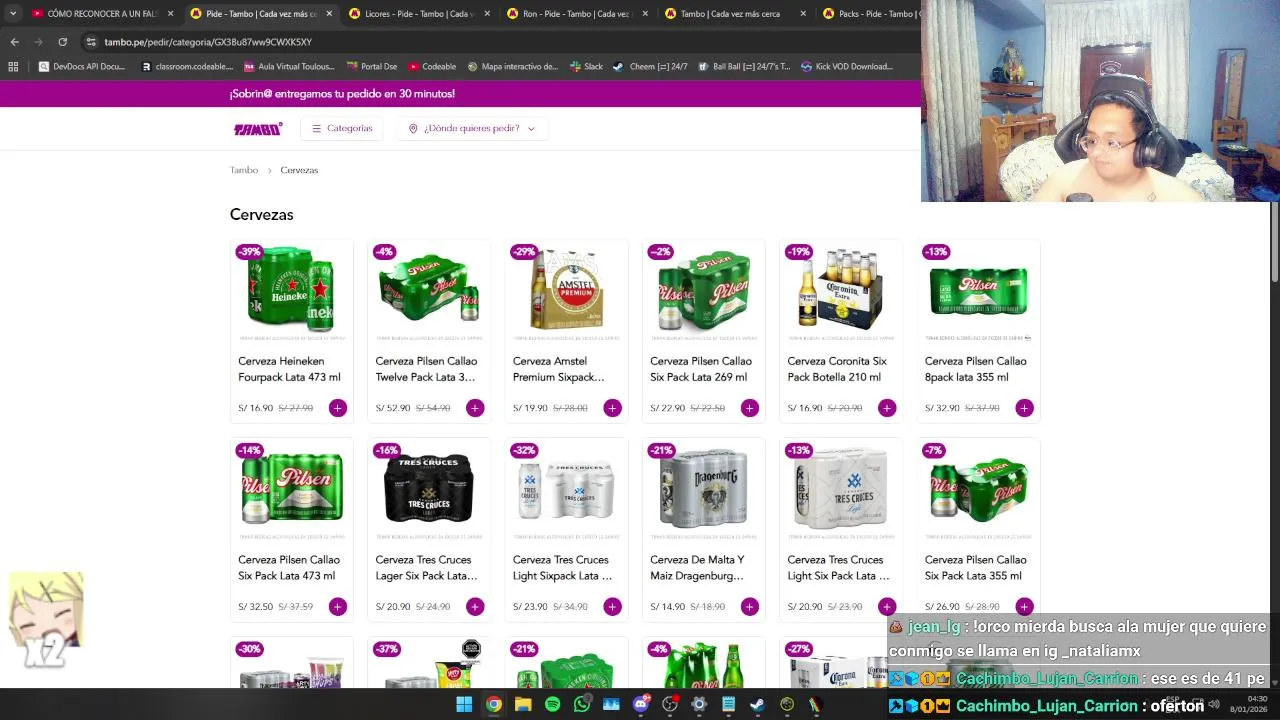This screenshot has width=1280, height=720.
Task: Open DevDocs API Docu... bookmark
Action: (x=82, y=67)
